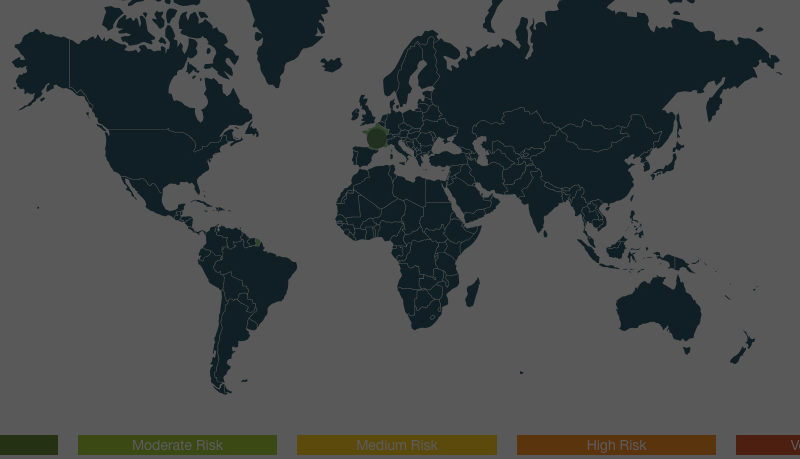This screenshot has height=459, width=800.
Task: Click the dark green legend box at left edge
Action: click(x=28, y=445)
